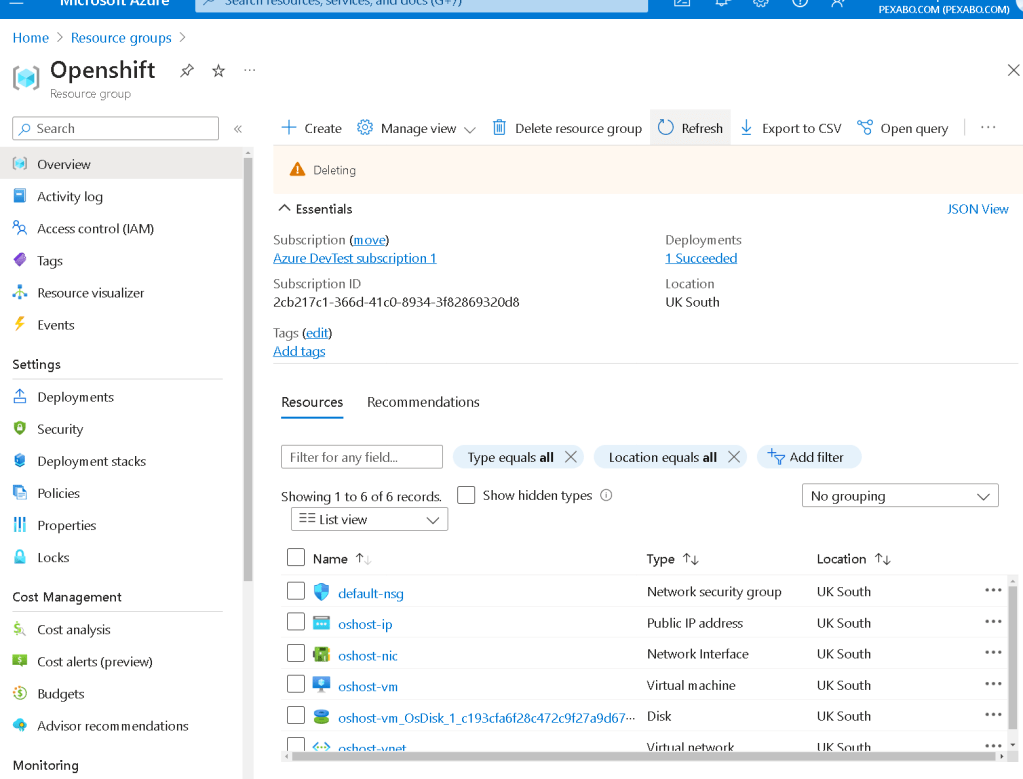Check the select-all checkbox in Name header
The image size is (1023, 779).
pos(296,557)
